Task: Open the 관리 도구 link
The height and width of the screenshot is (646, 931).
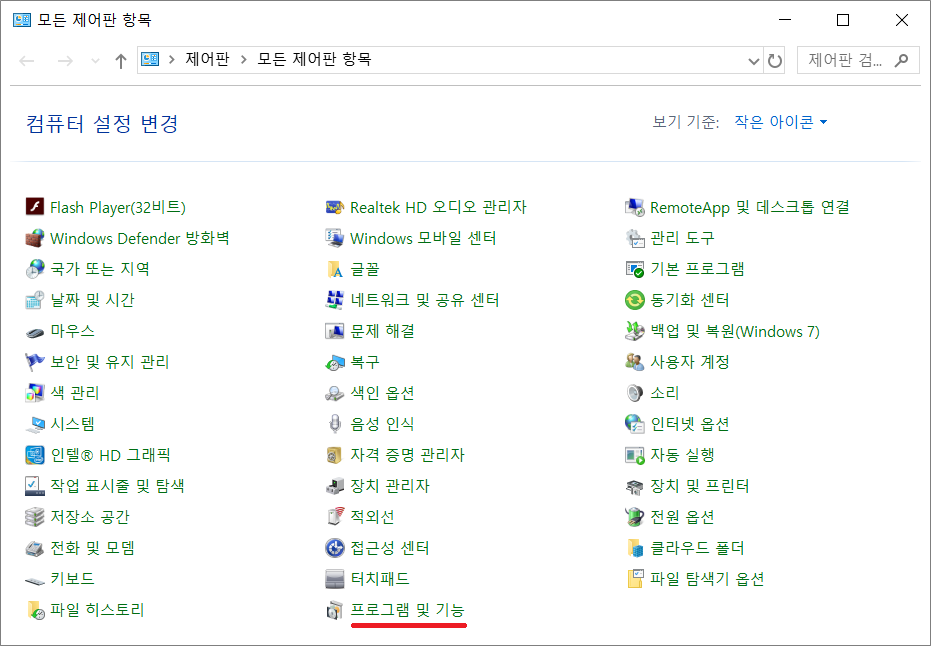Action: tap(682, 238)
